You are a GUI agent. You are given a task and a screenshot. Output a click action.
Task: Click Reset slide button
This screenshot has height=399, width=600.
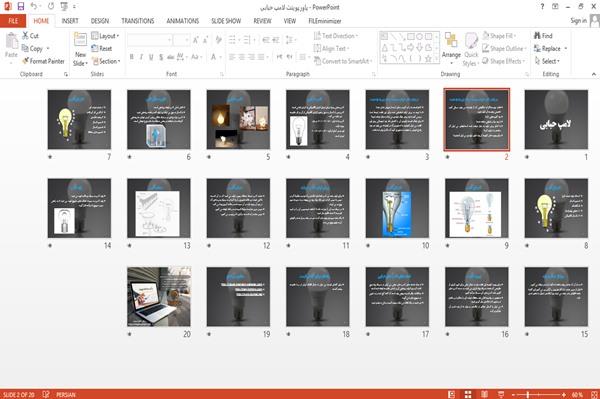click(102, 49)
